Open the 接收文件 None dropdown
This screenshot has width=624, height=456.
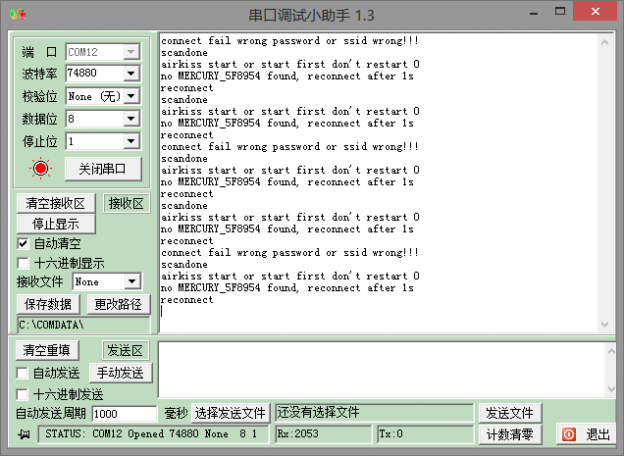click(x=132, y=282)
